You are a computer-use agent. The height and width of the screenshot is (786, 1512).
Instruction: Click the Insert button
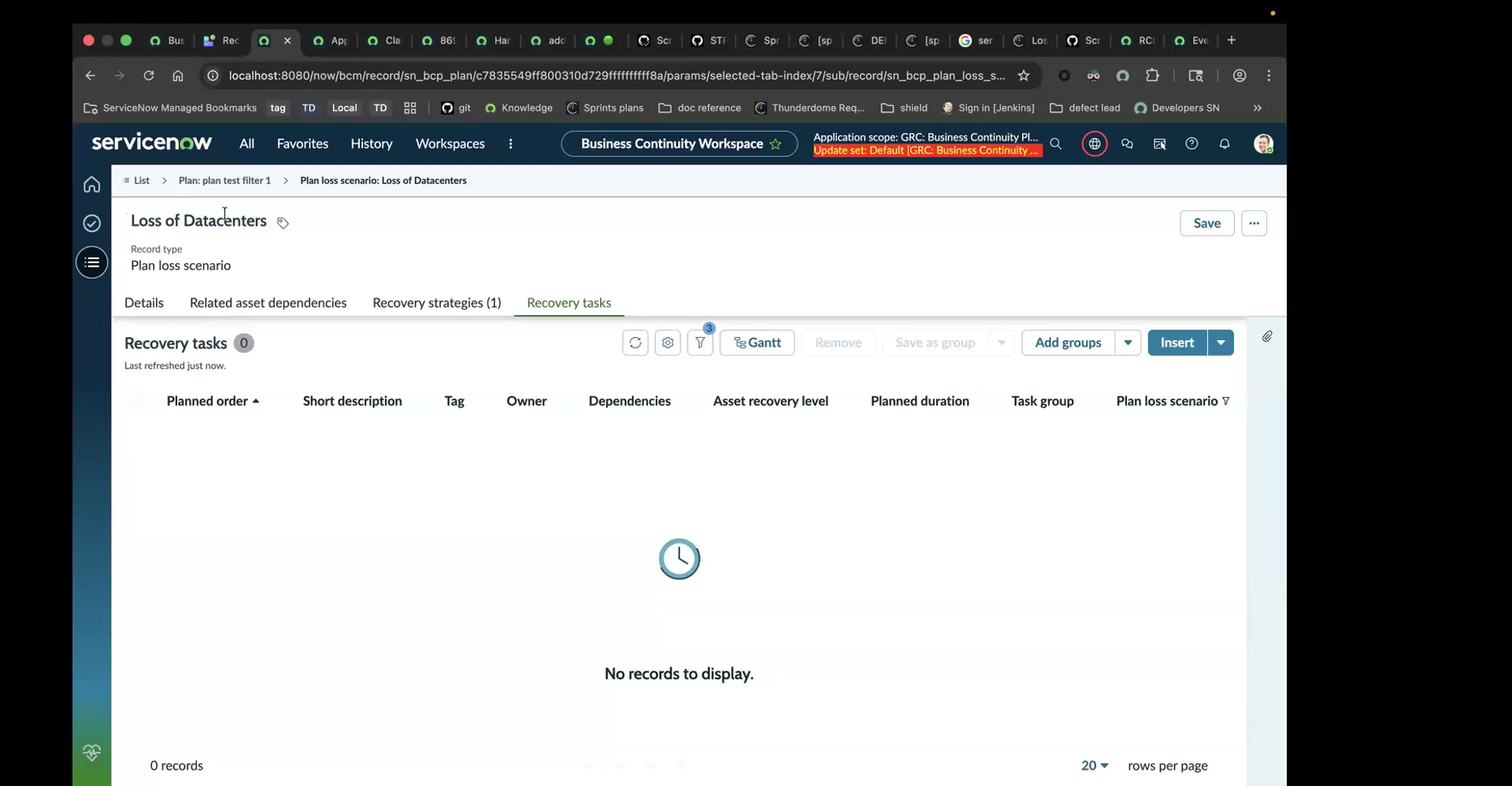1177,343
